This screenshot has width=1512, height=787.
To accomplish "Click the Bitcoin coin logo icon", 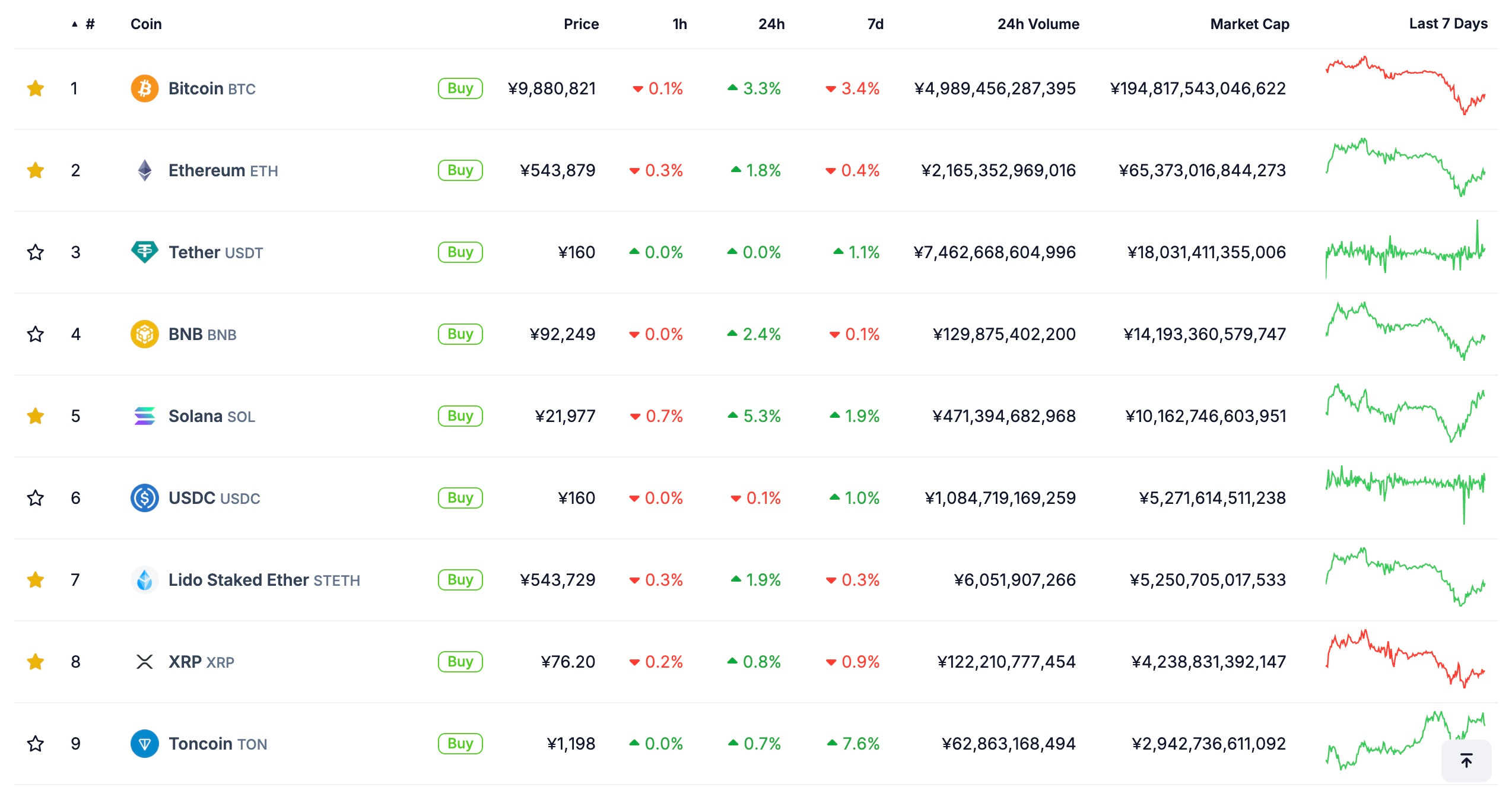I will 144,88.
